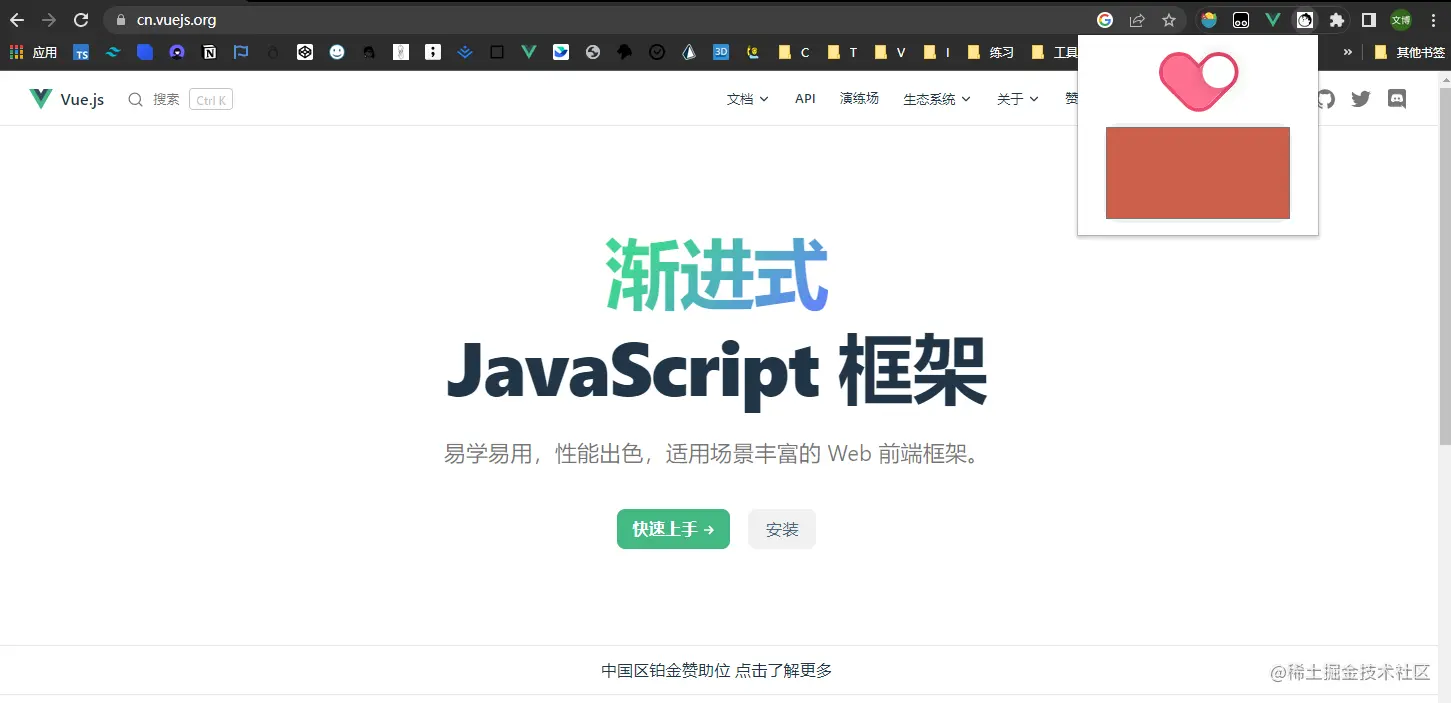
Task: Open the blue 3D bookmark
Action: tap(721, 52)
